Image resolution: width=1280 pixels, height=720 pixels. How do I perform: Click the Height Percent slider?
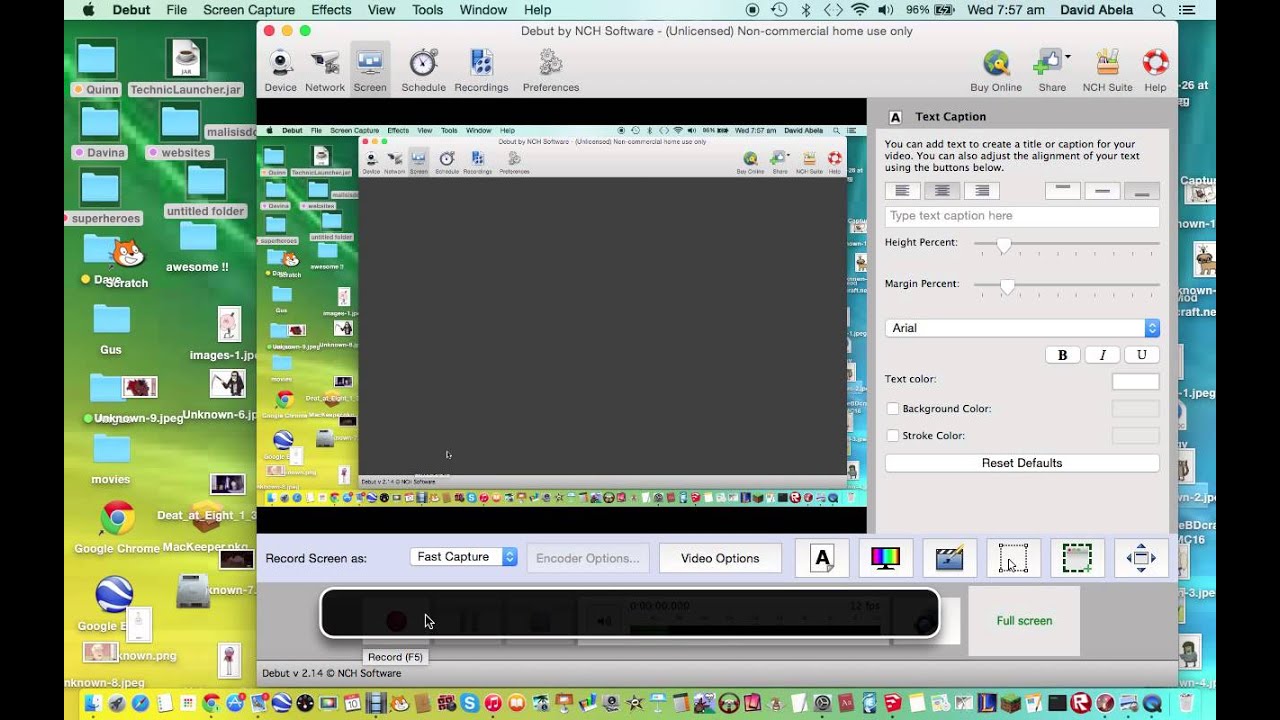coord(1066,244)
